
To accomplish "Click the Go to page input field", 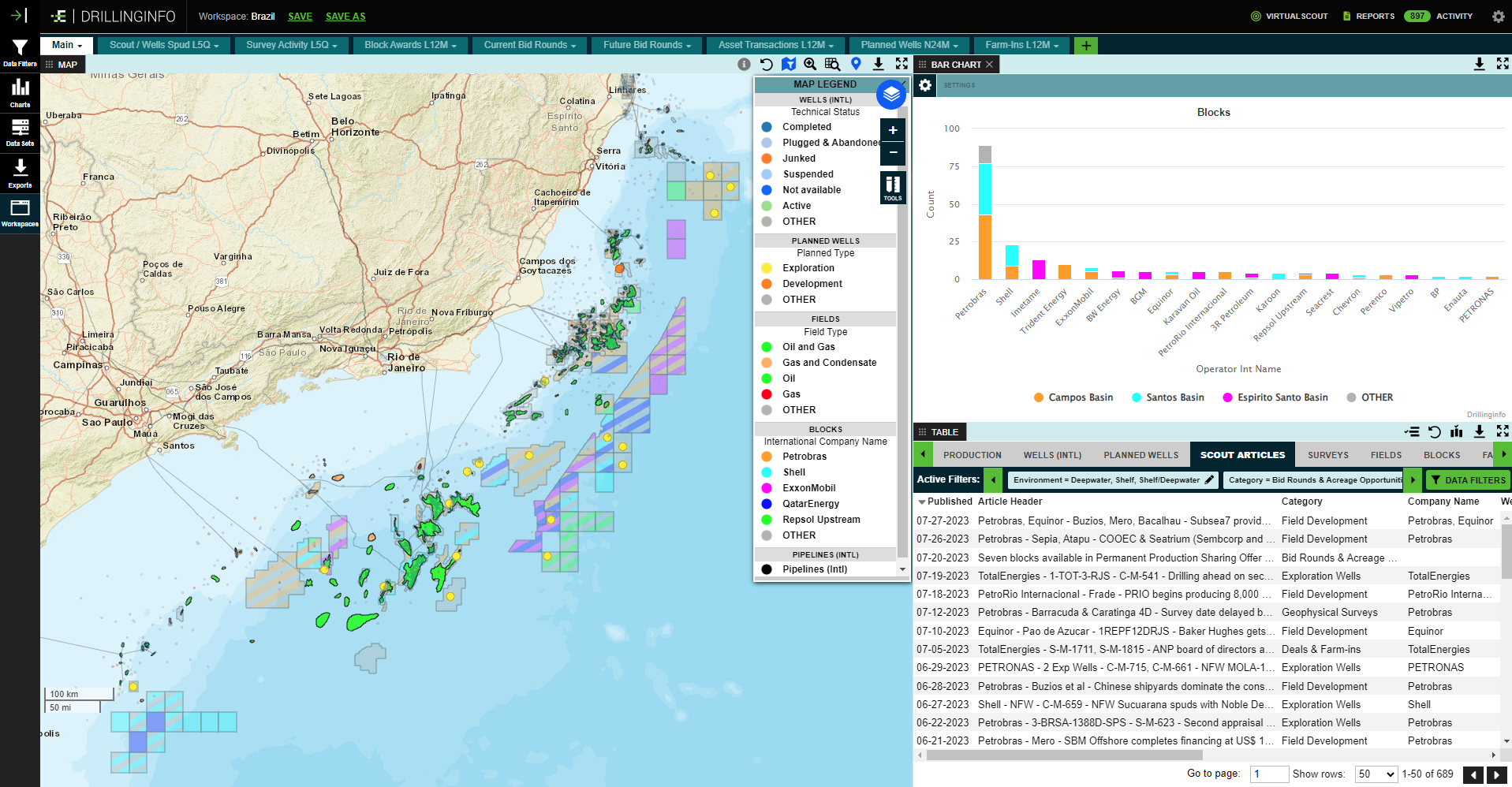I will pos(1268,774).
